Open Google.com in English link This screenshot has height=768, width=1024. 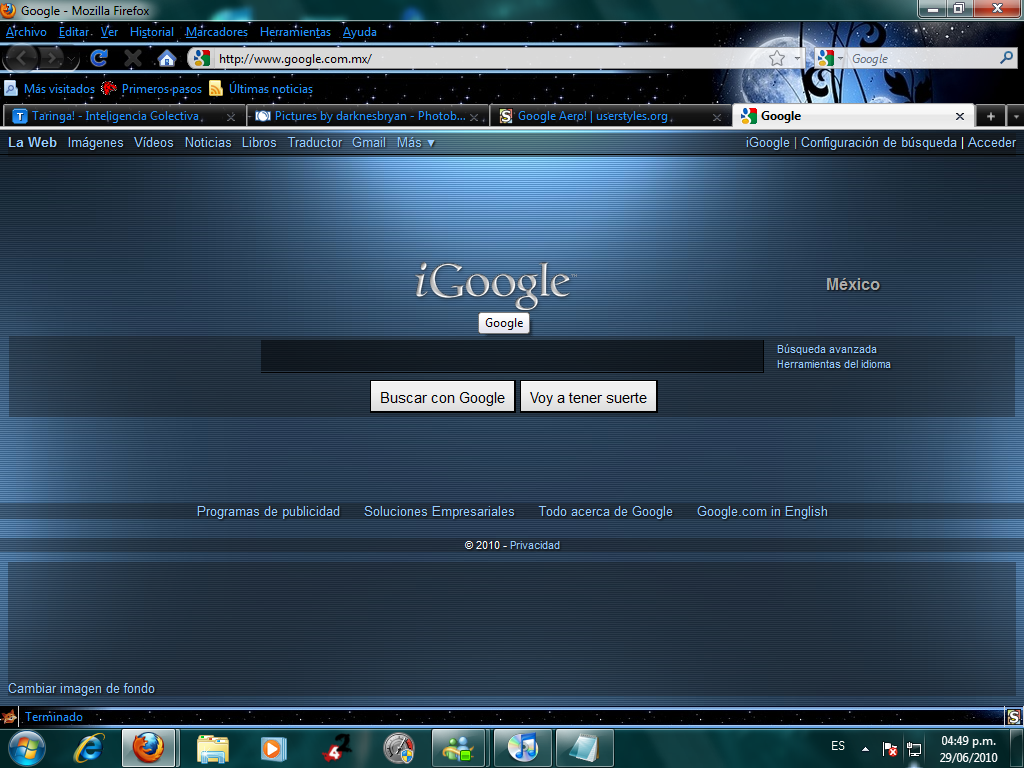[762, 511]
